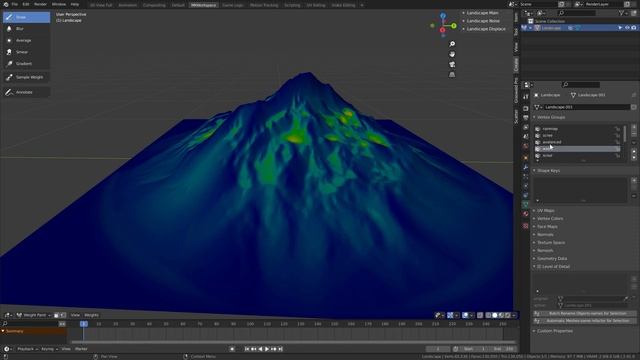Select the Smear tool
Viewport: 640px width, 360px height.
click(x=27, y=52)
